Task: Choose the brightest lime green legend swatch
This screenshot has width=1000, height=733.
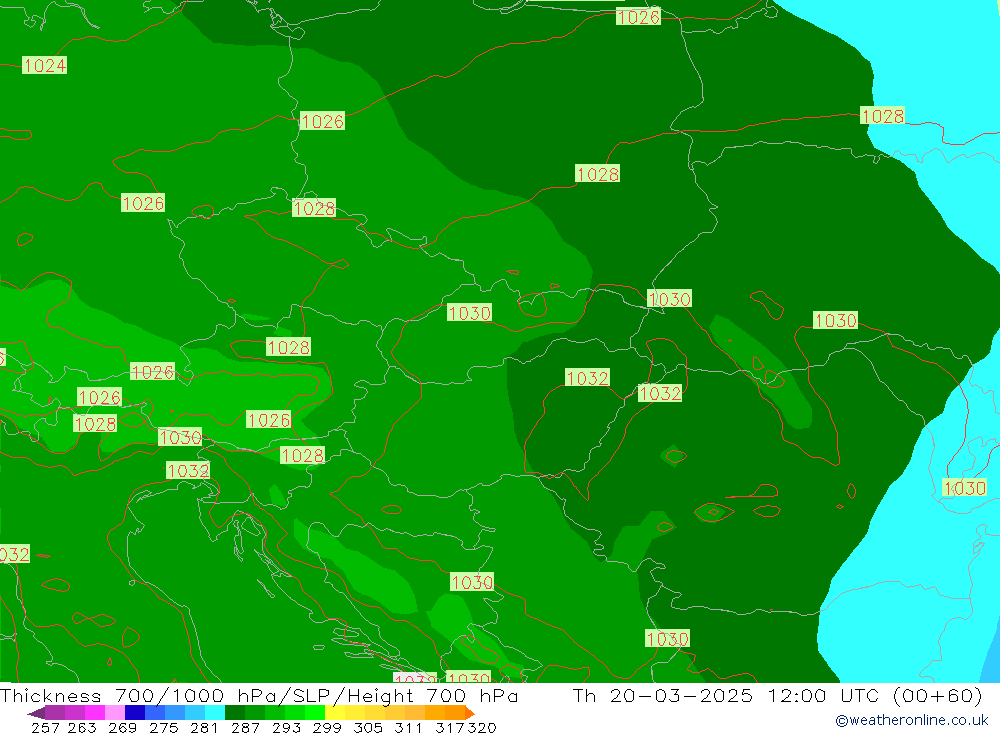Action: click(x=314, y=713)
